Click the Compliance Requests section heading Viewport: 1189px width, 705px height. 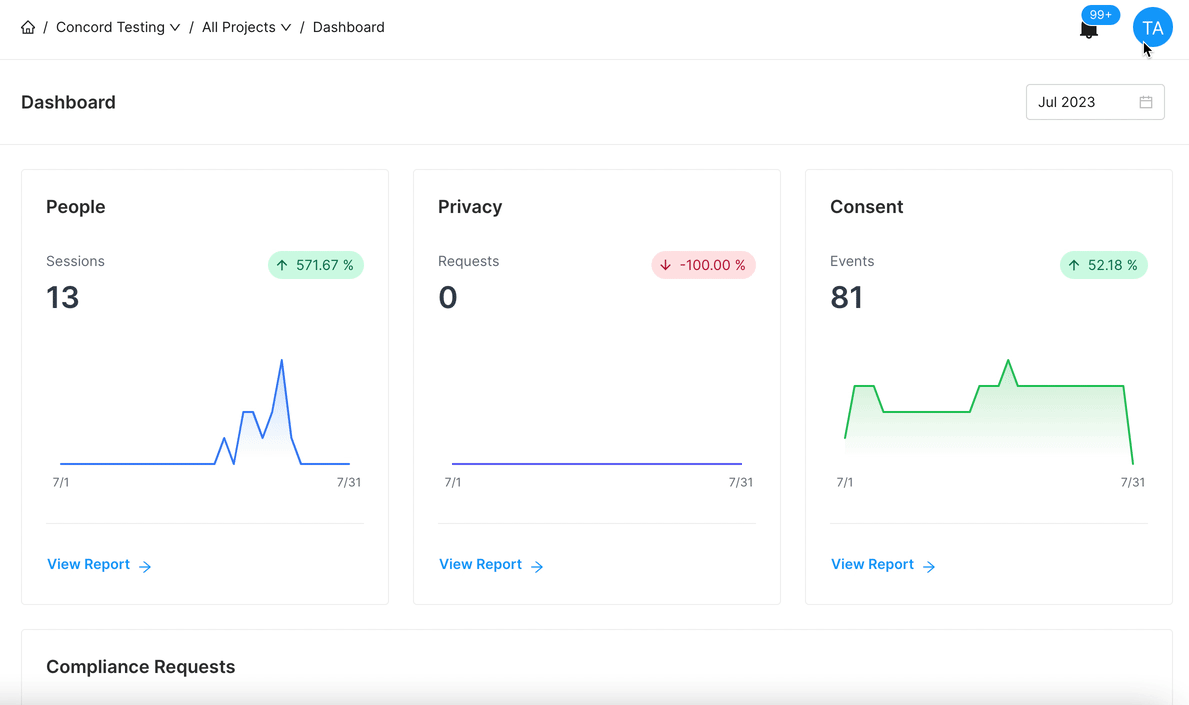point(141,667)
